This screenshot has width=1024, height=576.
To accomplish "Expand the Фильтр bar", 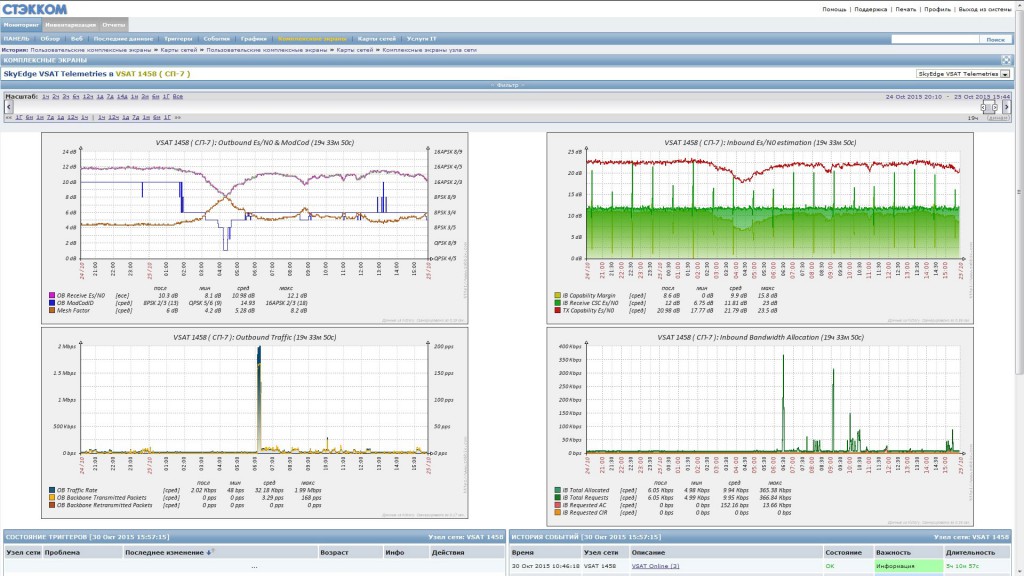I will [x=507, y=85].
